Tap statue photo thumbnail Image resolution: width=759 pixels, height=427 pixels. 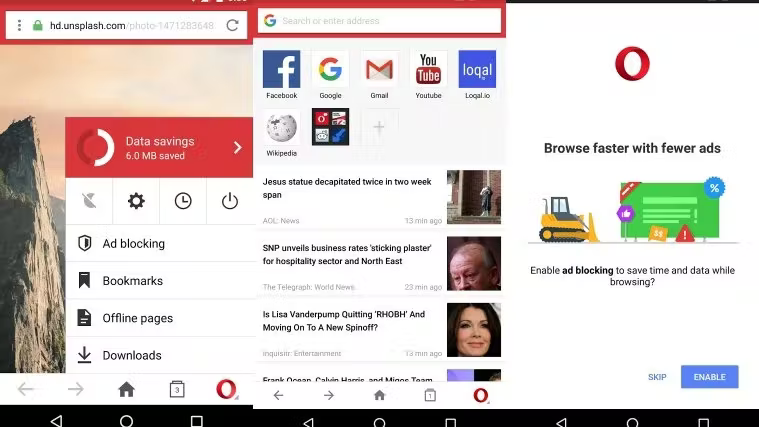(x=474, y=197)
